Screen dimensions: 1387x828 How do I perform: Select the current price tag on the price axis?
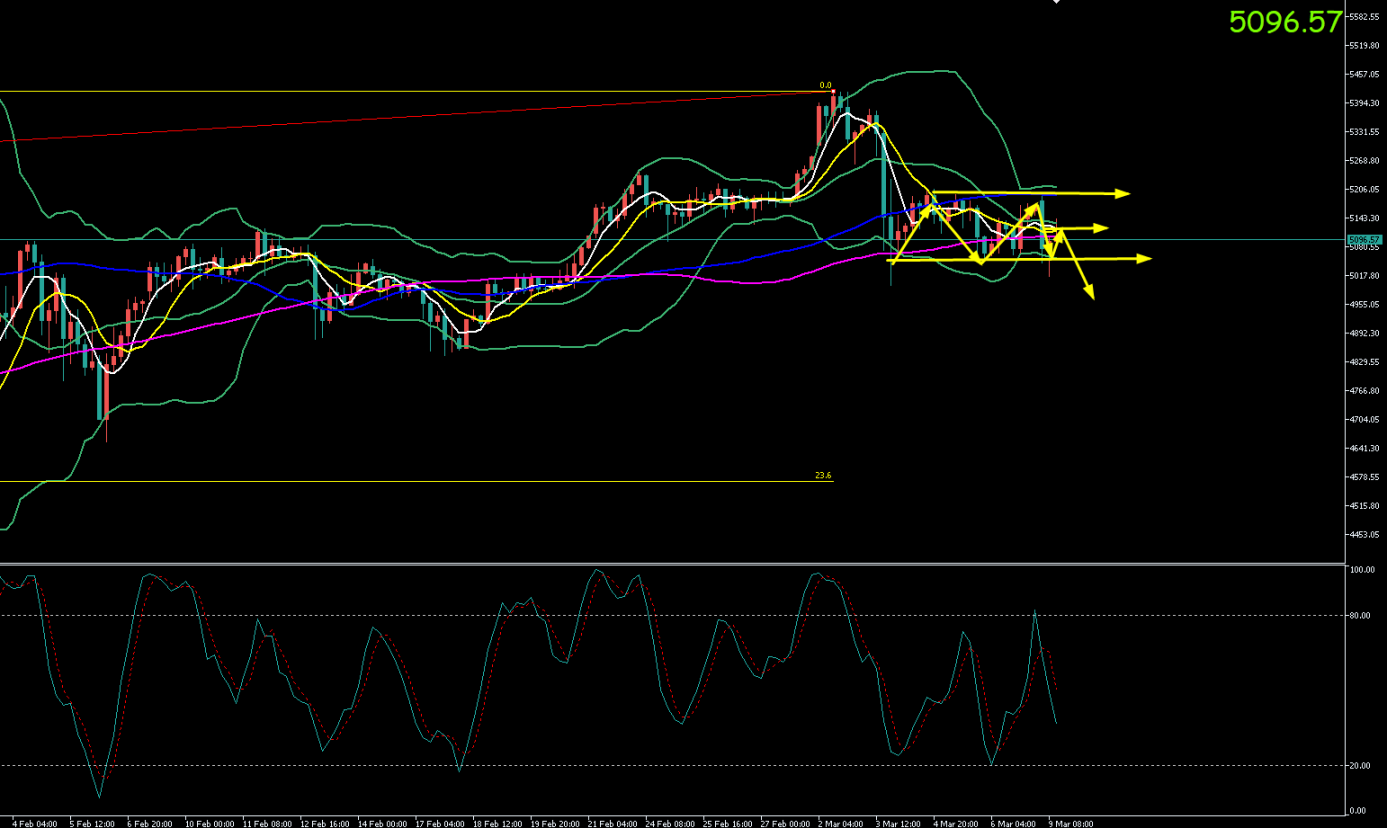coord(1364,240)
